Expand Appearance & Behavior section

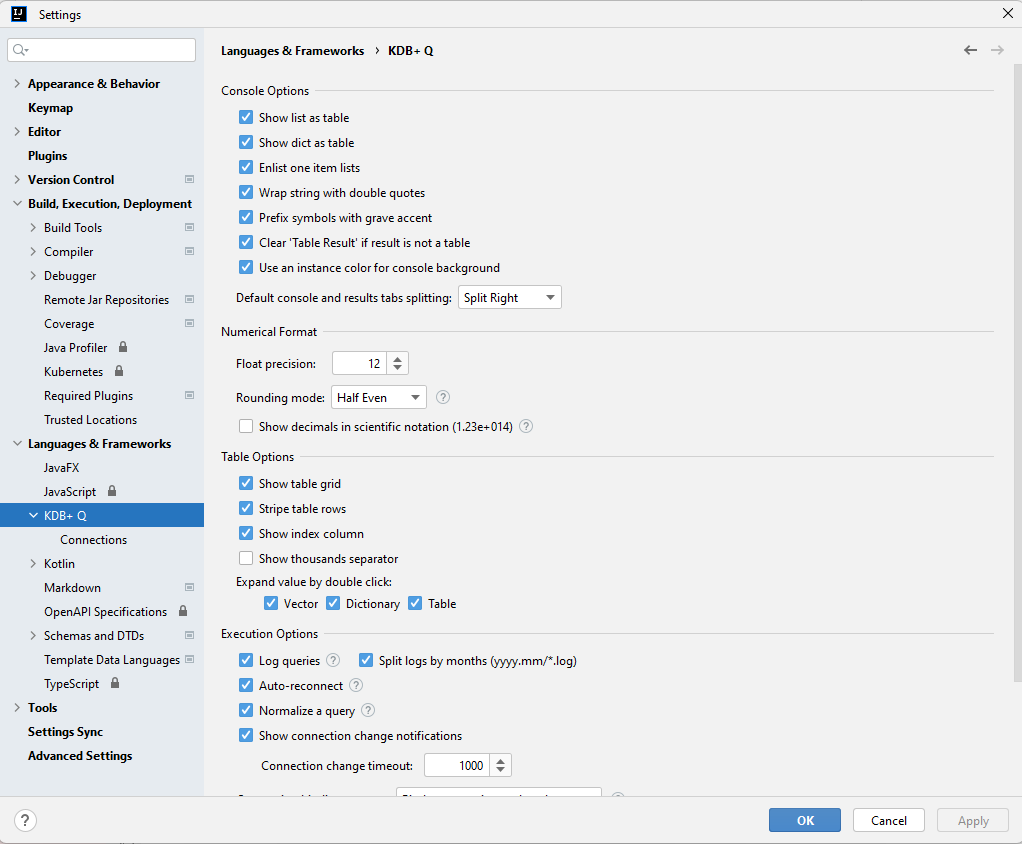click(17, 83)
